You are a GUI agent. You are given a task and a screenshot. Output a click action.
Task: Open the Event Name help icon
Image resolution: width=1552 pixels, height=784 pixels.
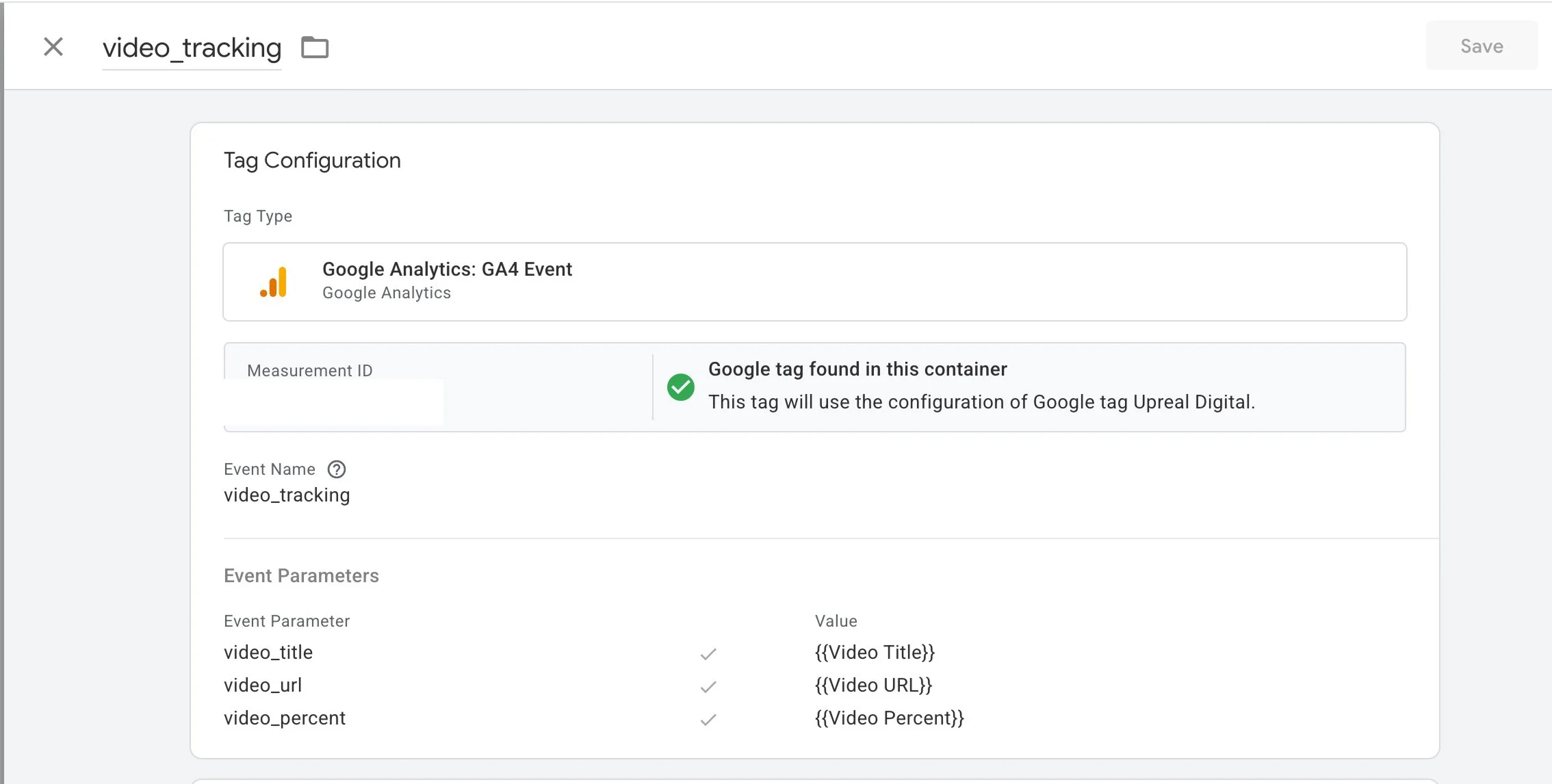[x=337, y=469]
